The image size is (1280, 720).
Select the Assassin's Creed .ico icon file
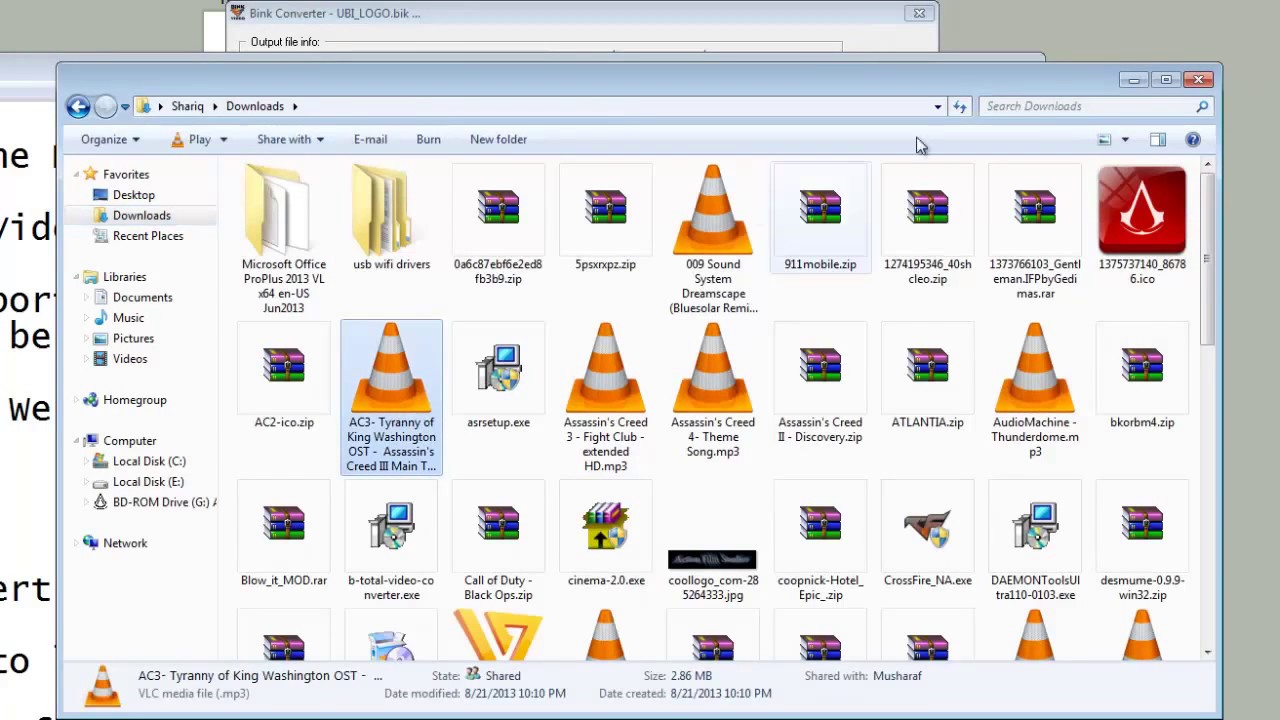pyautogui.click(x=1142, y=226)
